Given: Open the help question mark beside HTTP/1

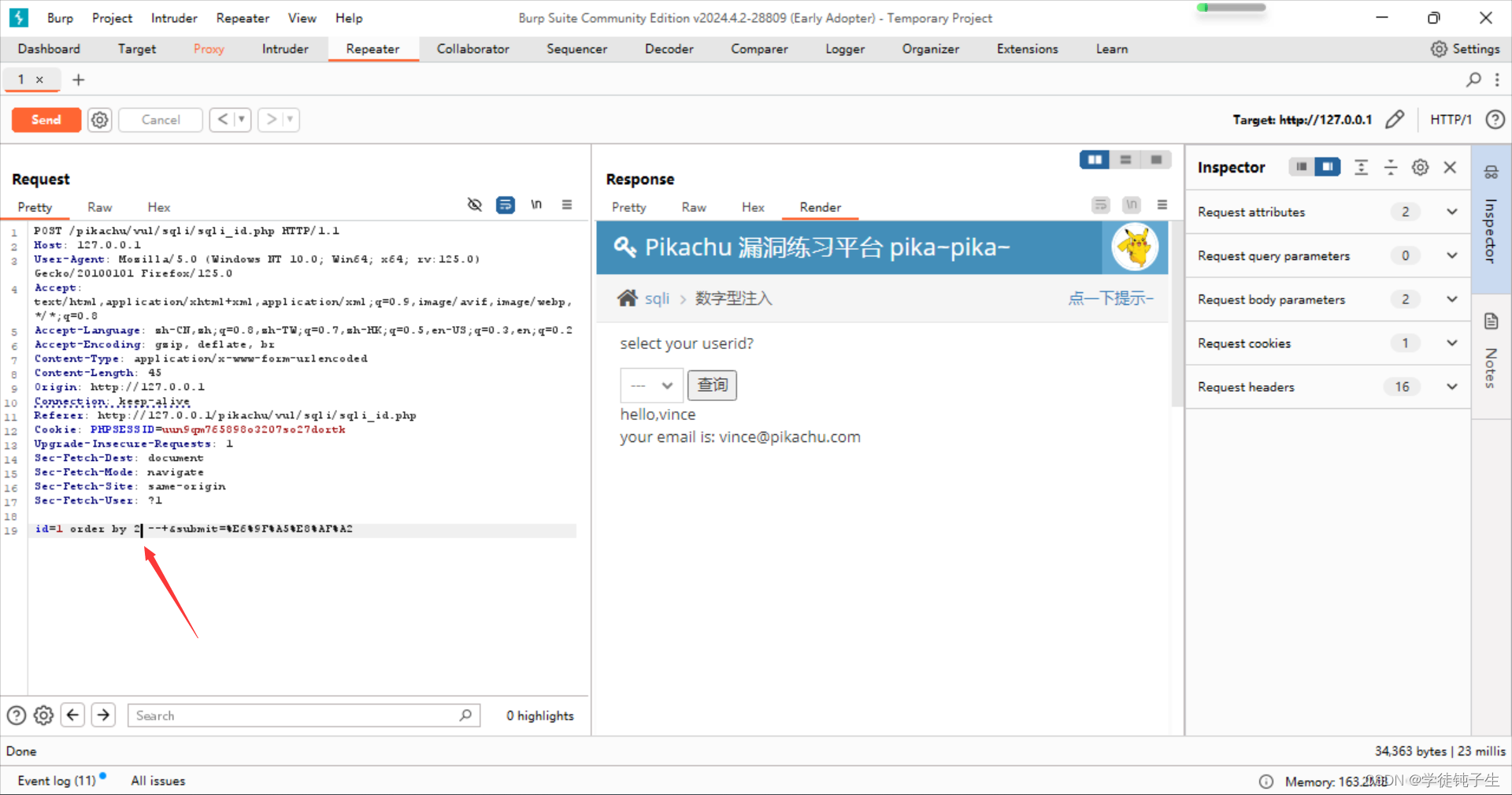Looking at the screenshot, I should coord(1495,120).
